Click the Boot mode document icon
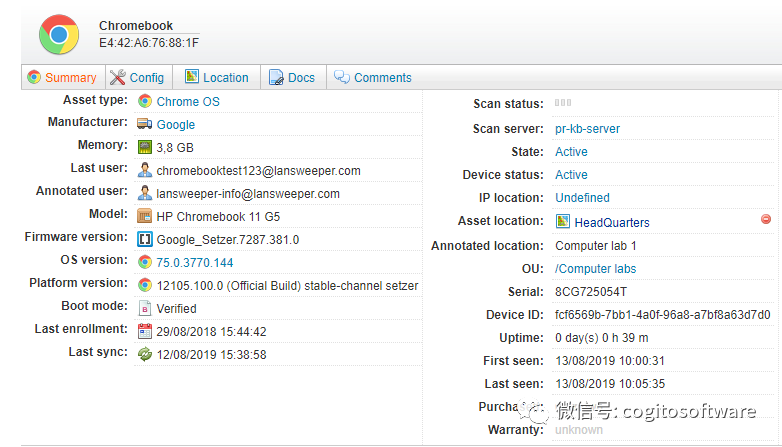The width and height of the screenshot is (782, 447). tap(145, 308)
